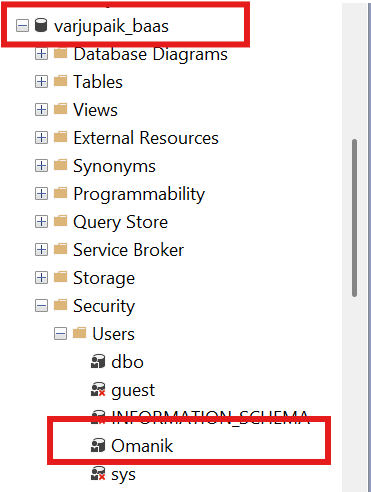Expand the Tables node
The height and width of the screenshot is (492, 371).
(41, 82)
